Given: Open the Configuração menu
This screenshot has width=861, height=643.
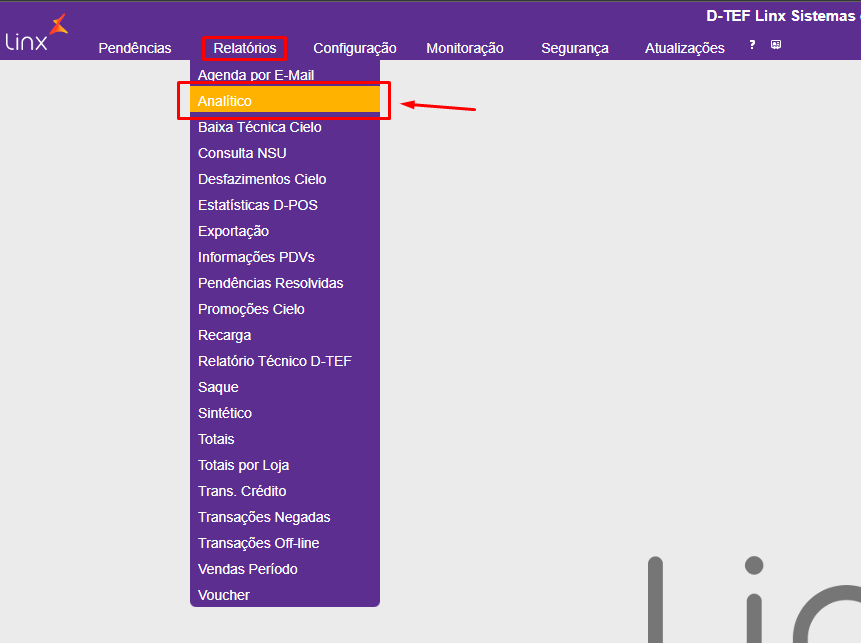Looking at the screenshot, I should click(355, 48).
